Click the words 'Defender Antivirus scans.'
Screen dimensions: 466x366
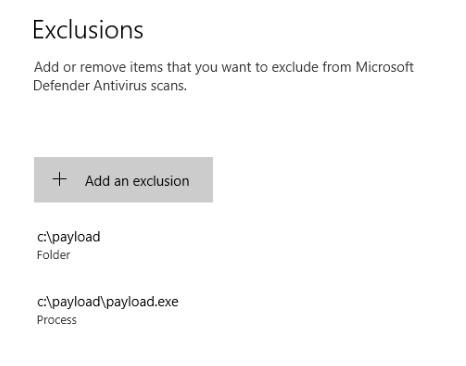110,86
